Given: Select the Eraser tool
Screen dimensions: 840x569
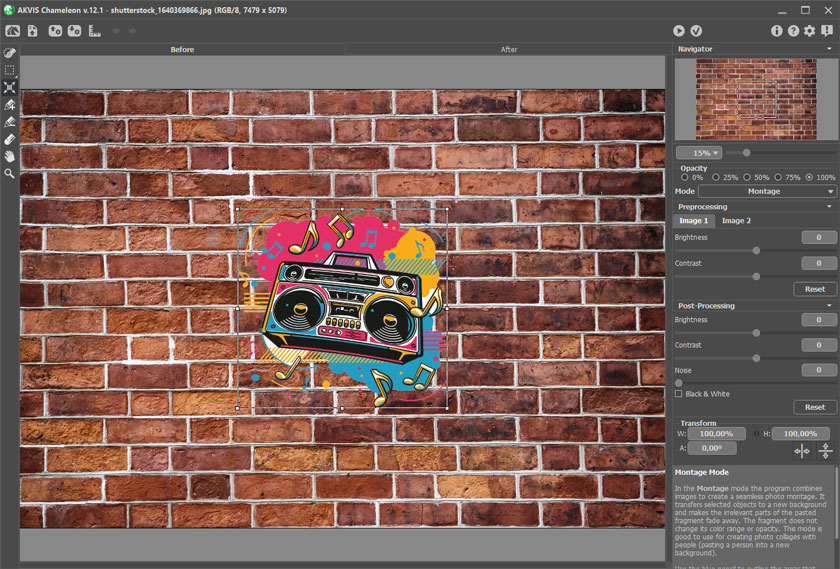Looking at the screenshot, I should click(x=10, y=139).
